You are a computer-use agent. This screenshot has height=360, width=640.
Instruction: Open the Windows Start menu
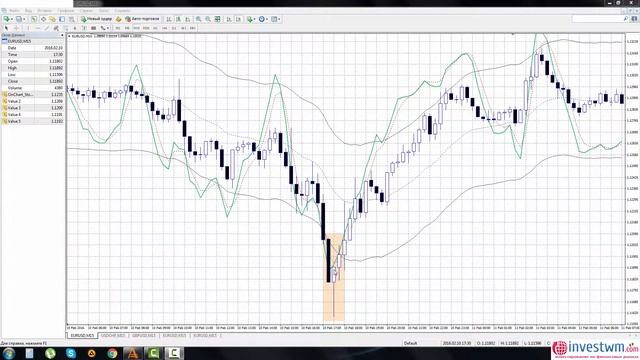[x=9, y=353]
